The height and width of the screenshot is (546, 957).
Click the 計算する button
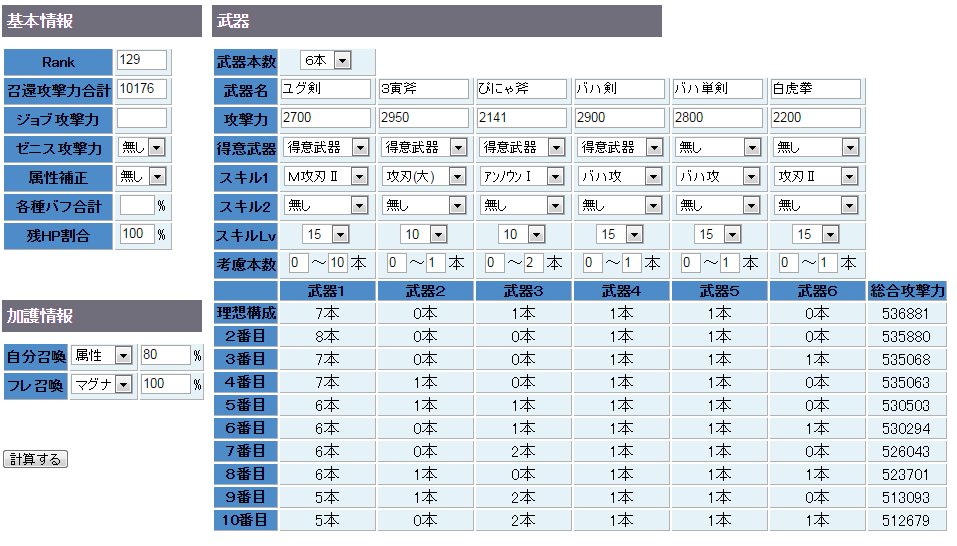pos(35,459)
